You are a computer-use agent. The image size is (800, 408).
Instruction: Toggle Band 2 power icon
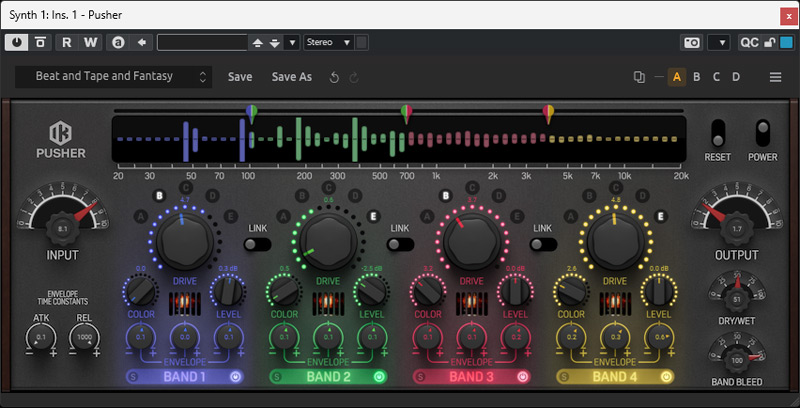coord(379,377)
